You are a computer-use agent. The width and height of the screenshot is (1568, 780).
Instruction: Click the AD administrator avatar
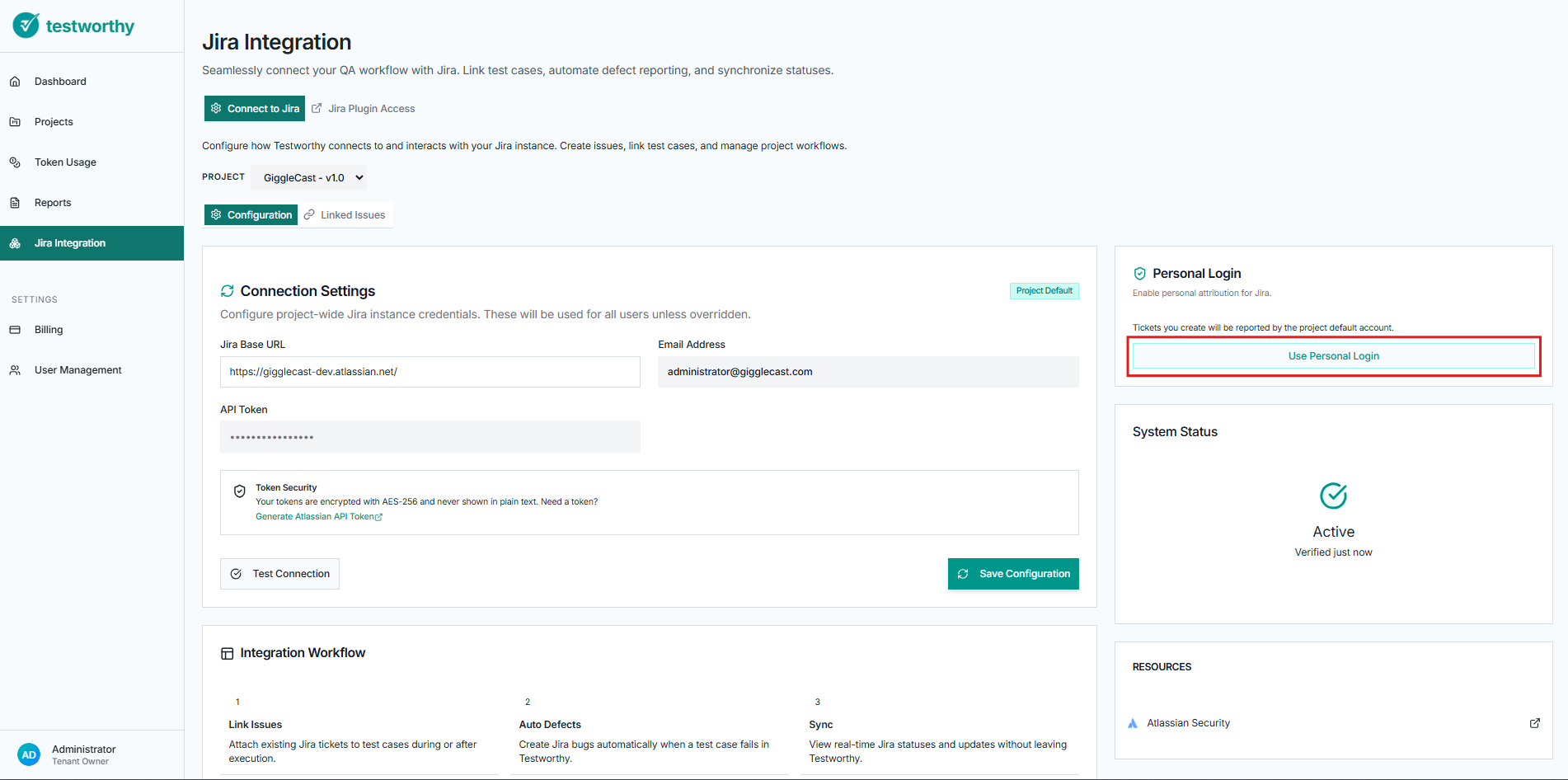tap(29, 754)
